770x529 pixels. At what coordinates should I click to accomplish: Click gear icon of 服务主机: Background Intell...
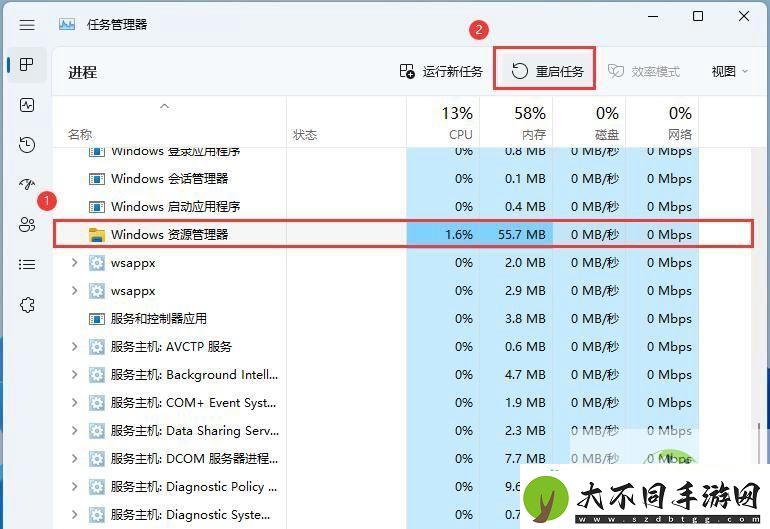[97, 375]
